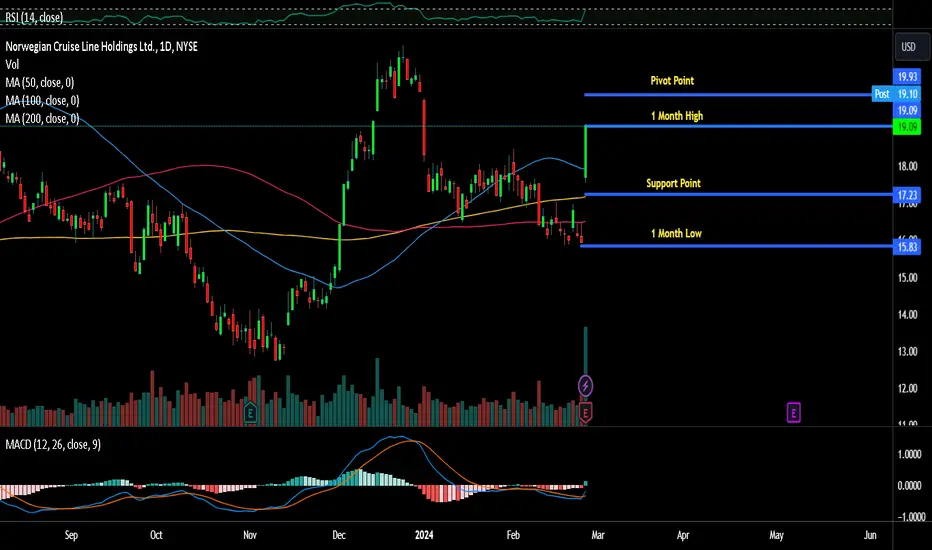Click the 1 Month Low annotation text
This screenshot has height=550, width=932.
(x=676, y=233)
